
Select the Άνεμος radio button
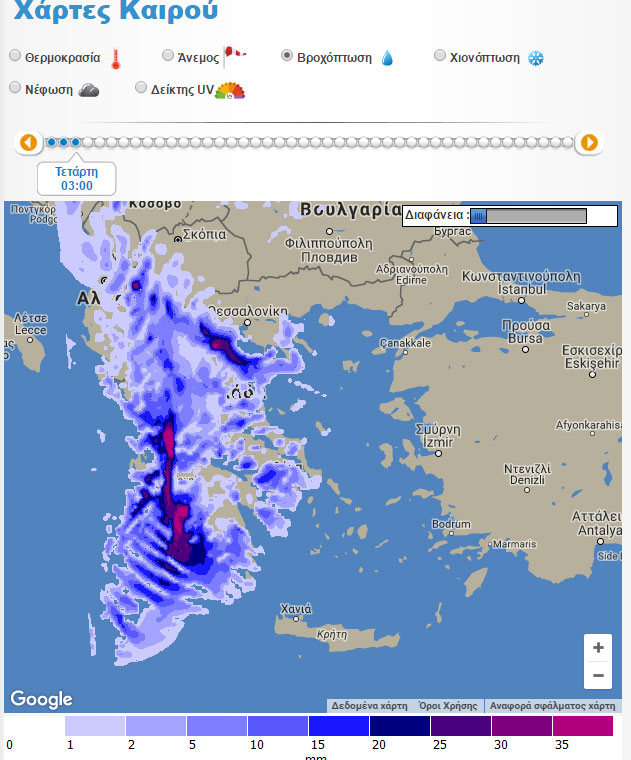click(168, 56)
